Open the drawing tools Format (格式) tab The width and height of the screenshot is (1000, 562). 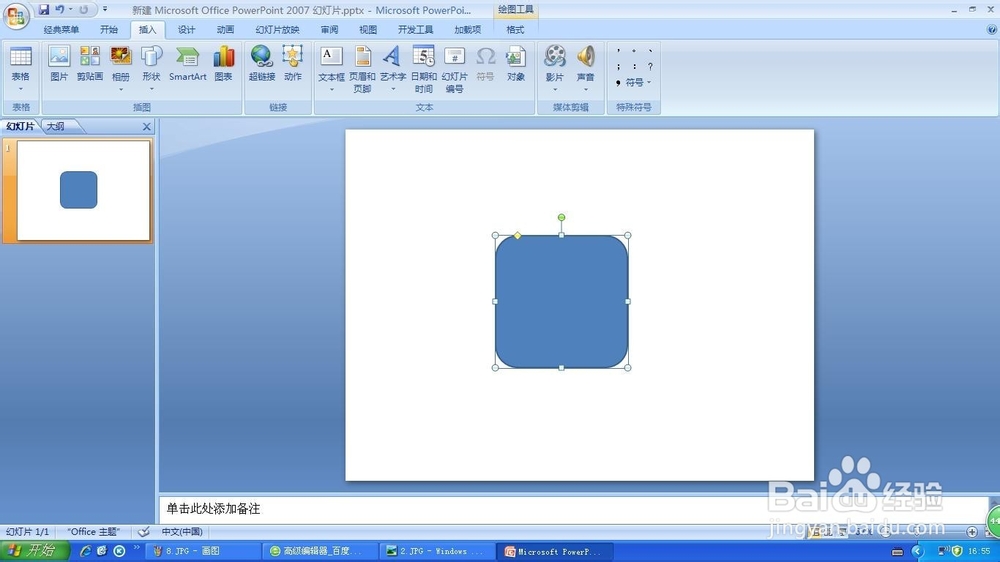tap(515, 30)
